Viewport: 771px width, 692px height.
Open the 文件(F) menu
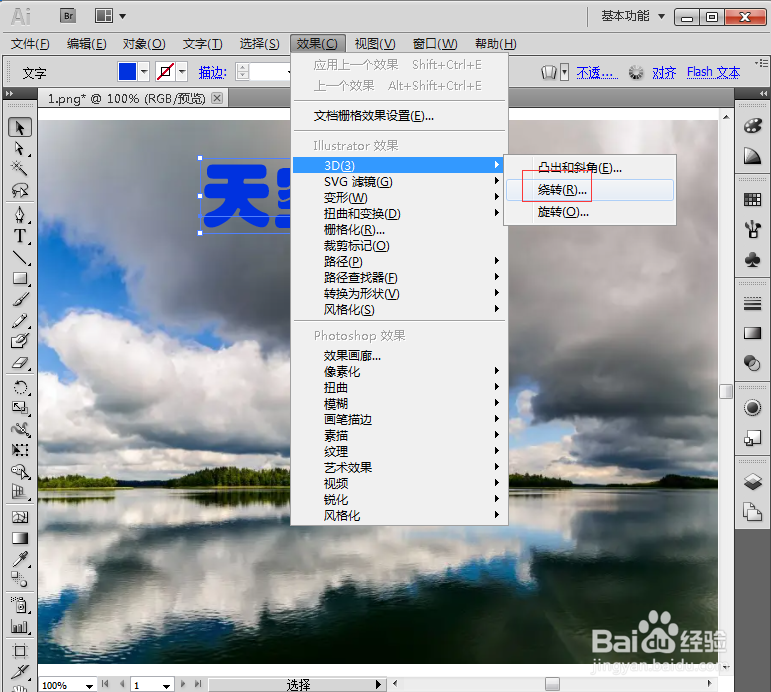point(30,44)
